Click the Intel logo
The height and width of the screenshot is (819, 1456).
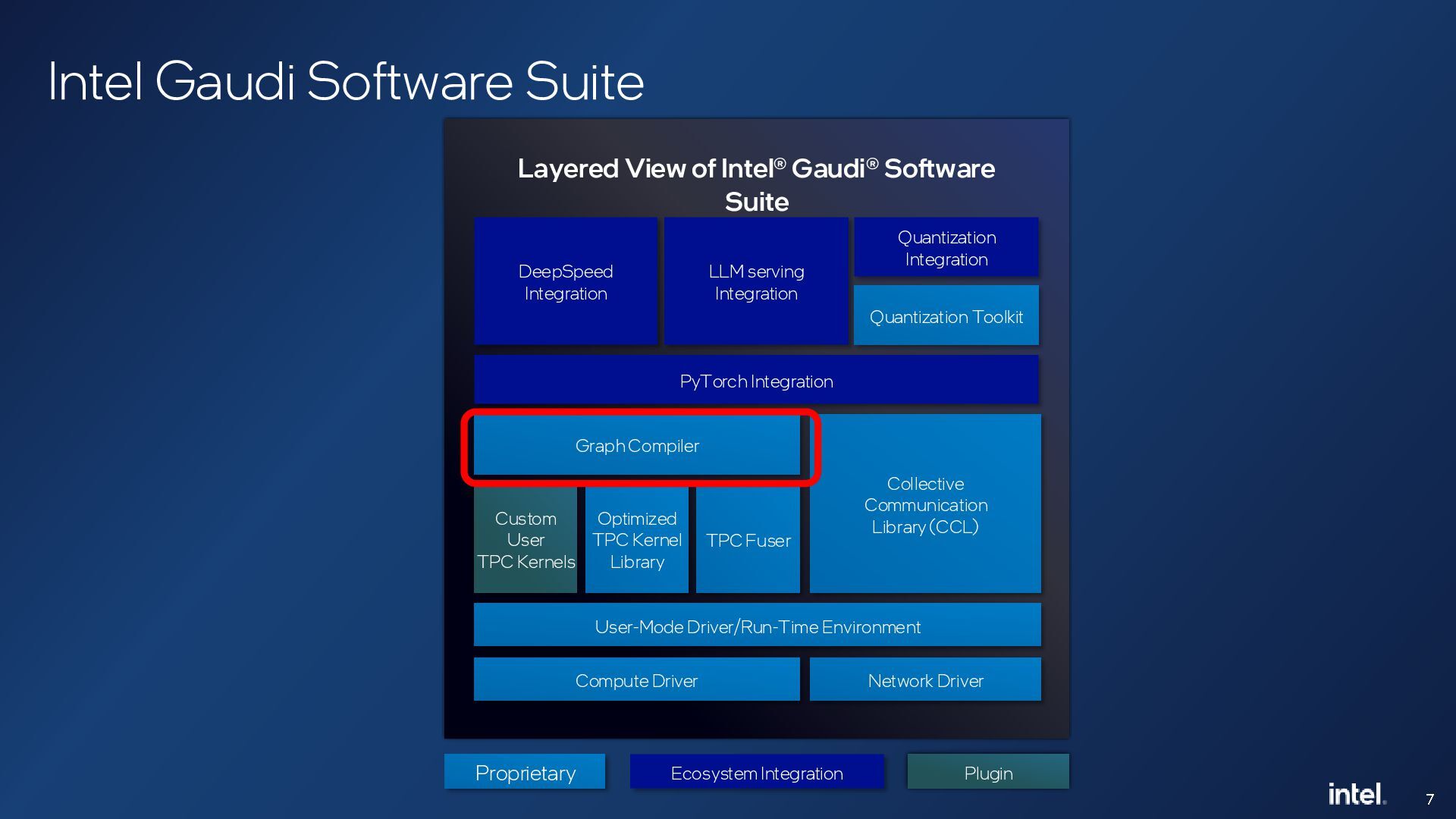[x=1357, y=794]
